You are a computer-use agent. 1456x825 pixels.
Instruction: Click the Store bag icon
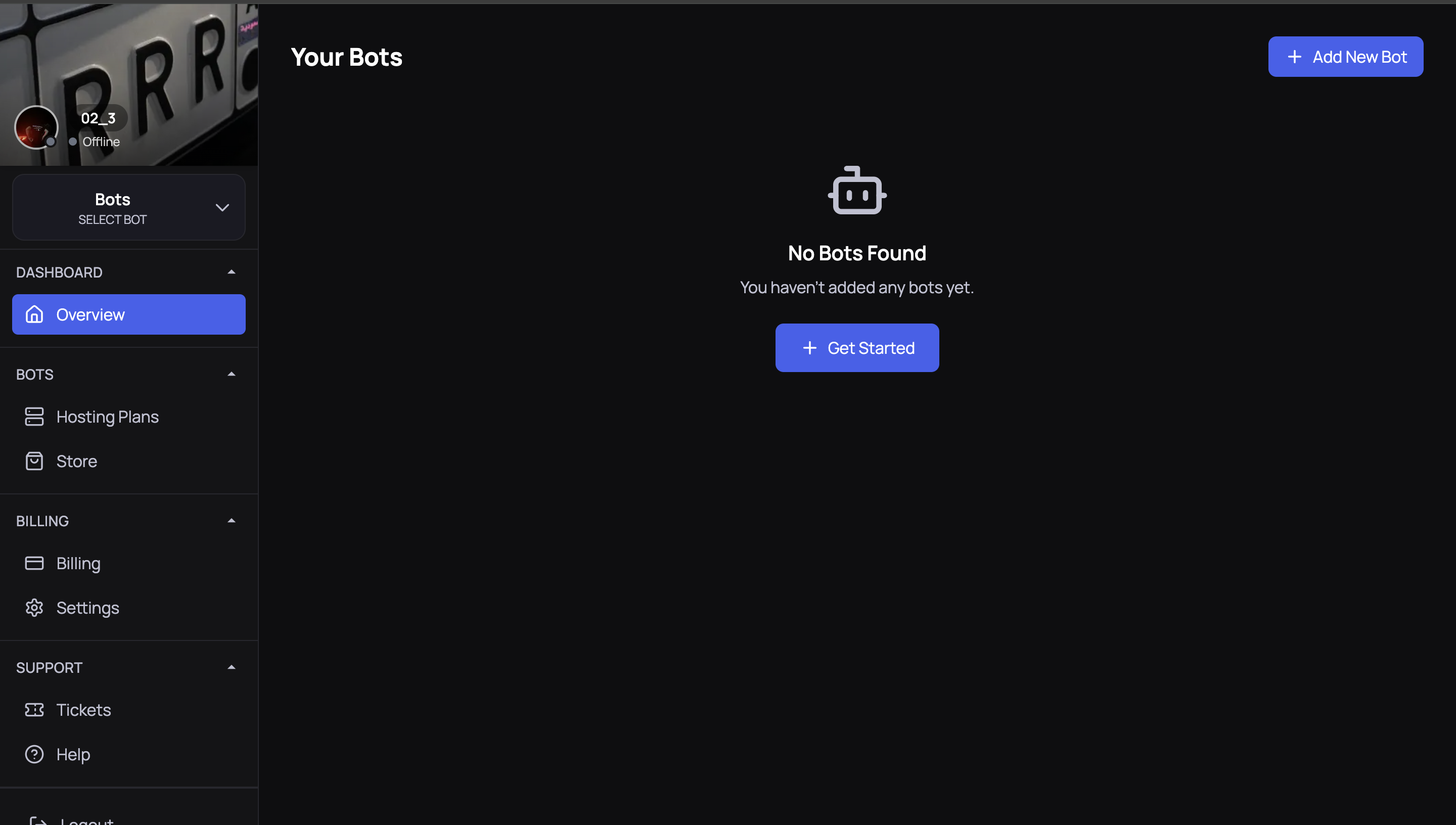(34, 461)
